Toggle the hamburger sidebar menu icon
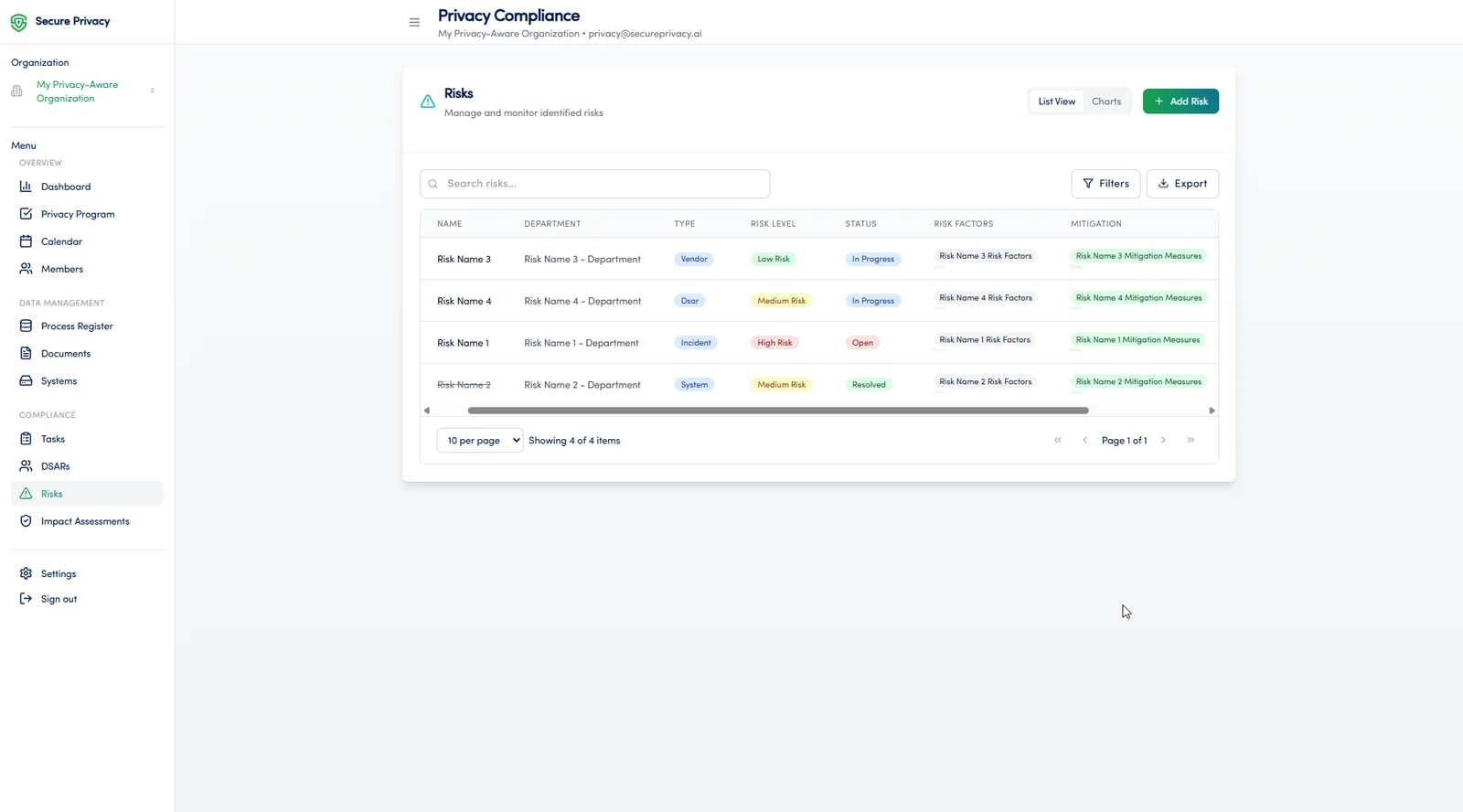 [x=414, y=22]
